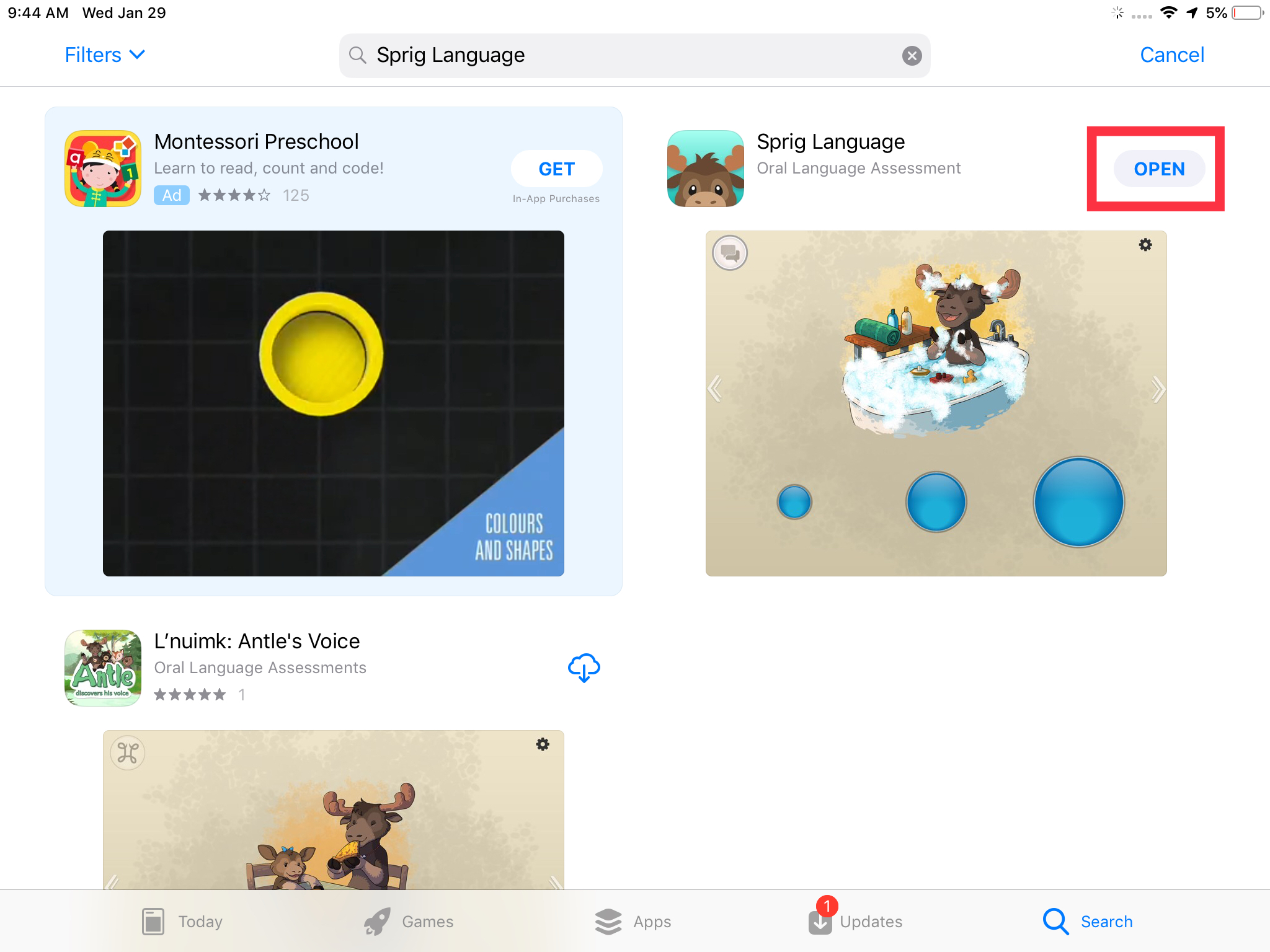Download L'nuimk with the cloud icon
Viewport: 1270px width, 952px height.
pyautogui.click(x=584, y=668)
